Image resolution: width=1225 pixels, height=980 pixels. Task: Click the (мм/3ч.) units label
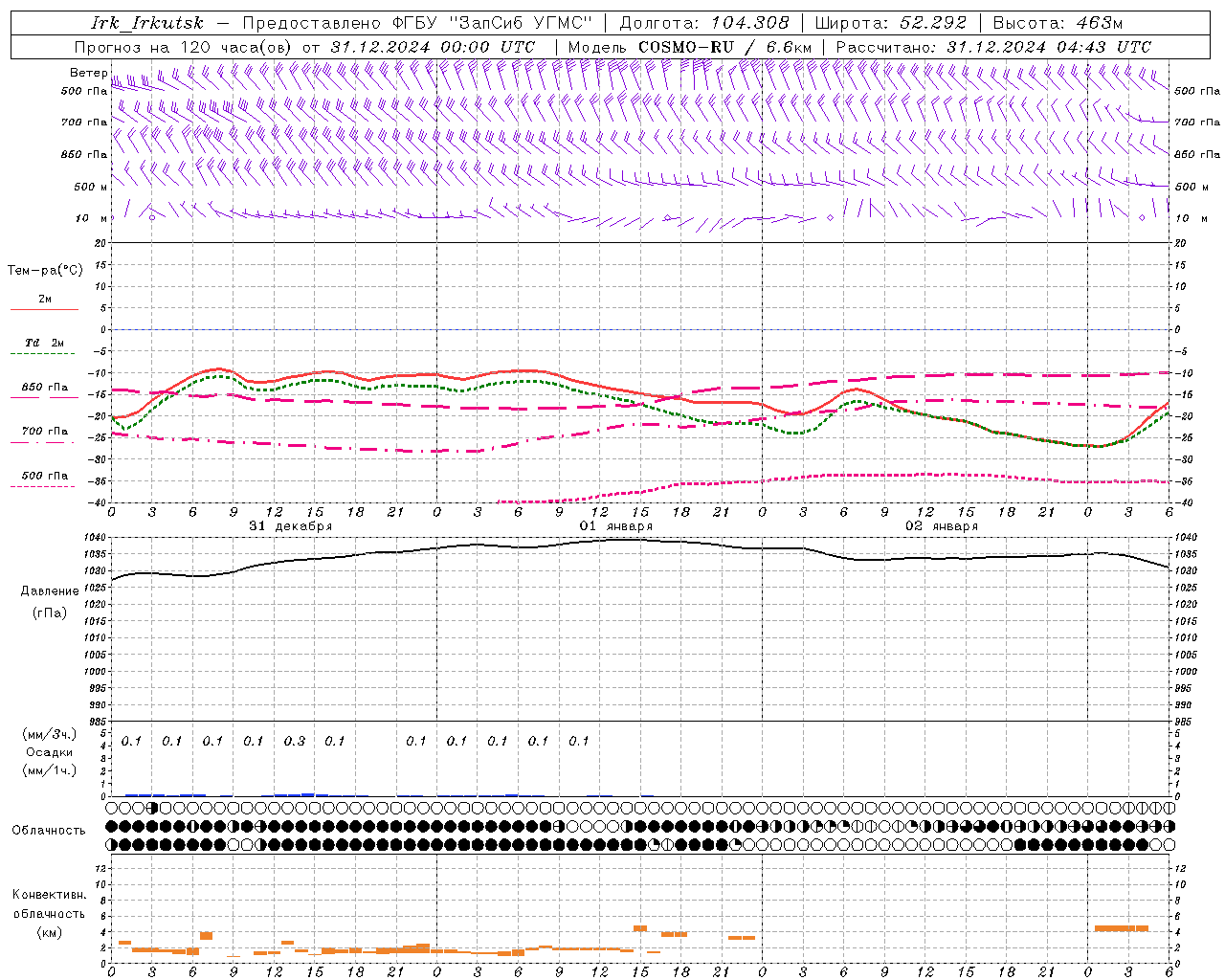(50, 734)
